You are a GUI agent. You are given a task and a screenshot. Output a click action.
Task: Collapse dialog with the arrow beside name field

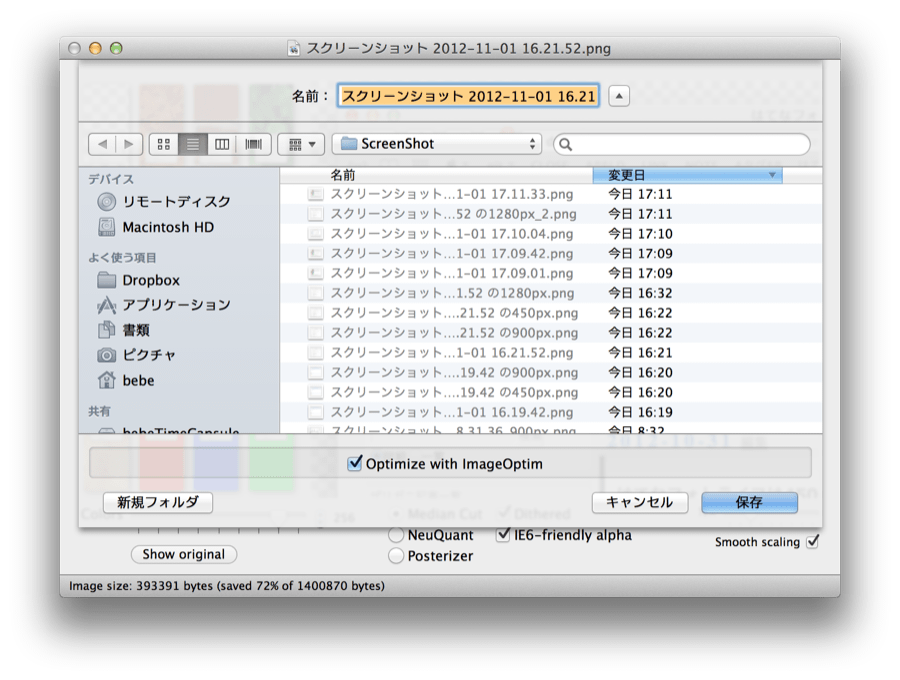click(619, 96)
